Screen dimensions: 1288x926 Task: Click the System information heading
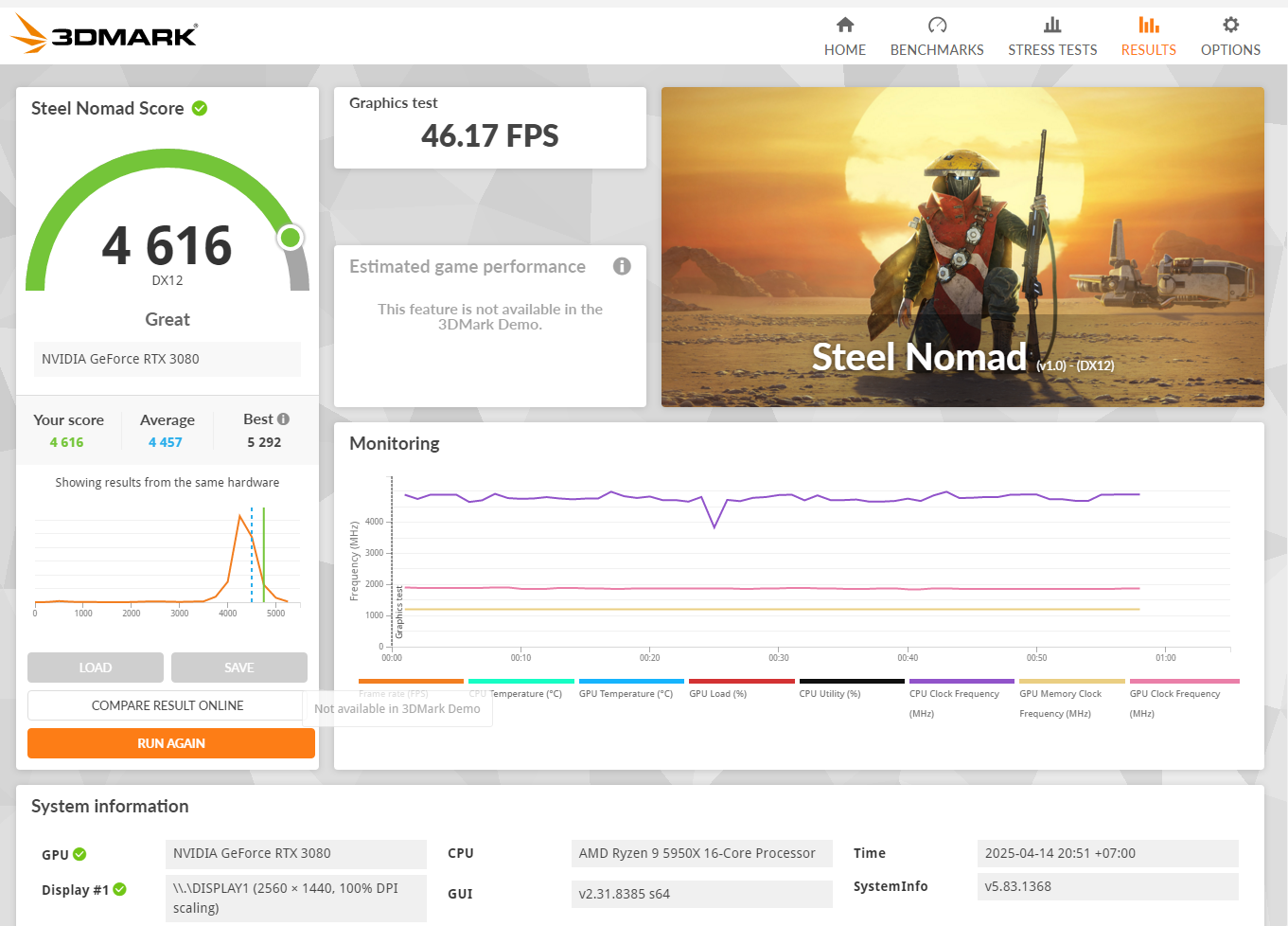point(110,806)
